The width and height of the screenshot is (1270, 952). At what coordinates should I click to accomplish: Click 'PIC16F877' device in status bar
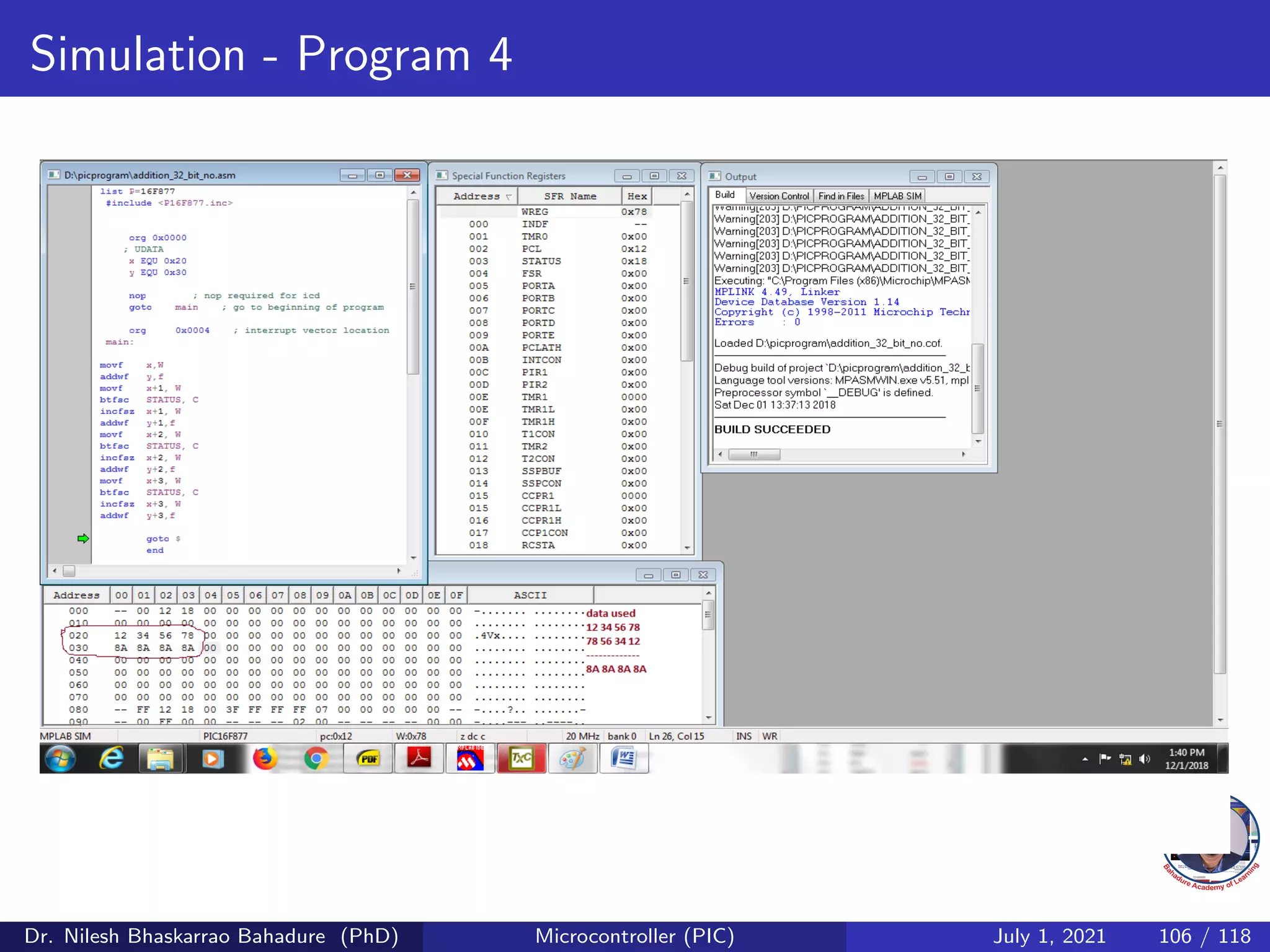(225, 736)
